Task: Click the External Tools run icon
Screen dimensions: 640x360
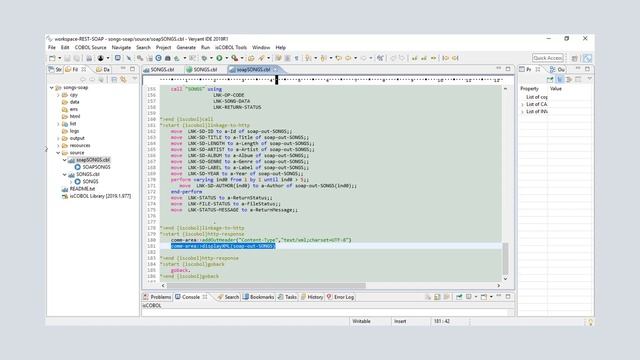Action: pyautogui.click(x=235, y=58)
